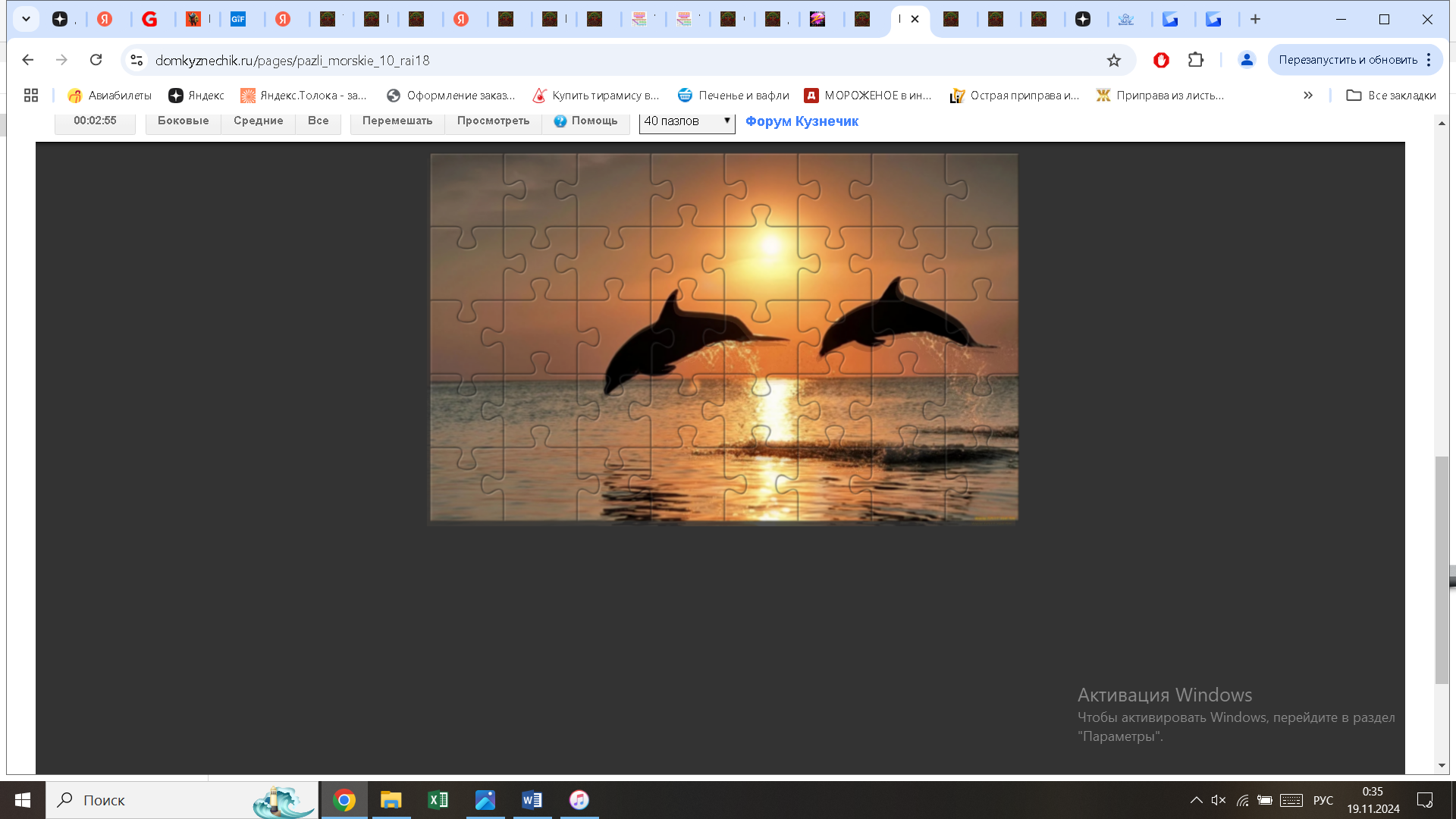Viewport: 1456px width, 819px height.
Task: Follow the Форум Кузнечик link
Action: (x=802, y=121)
